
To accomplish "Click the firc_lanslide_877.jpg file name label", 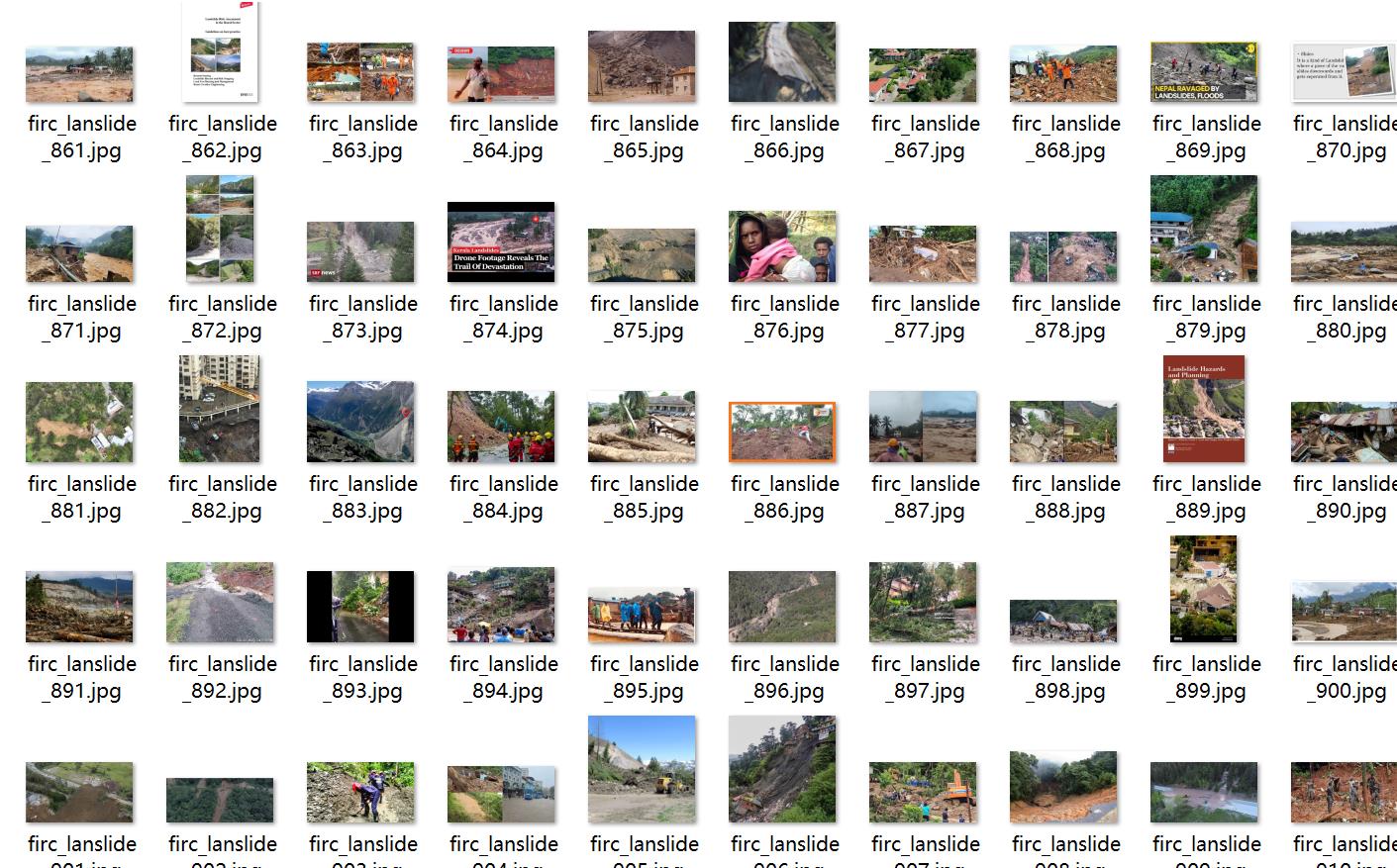I will click(x=926, y=317).
